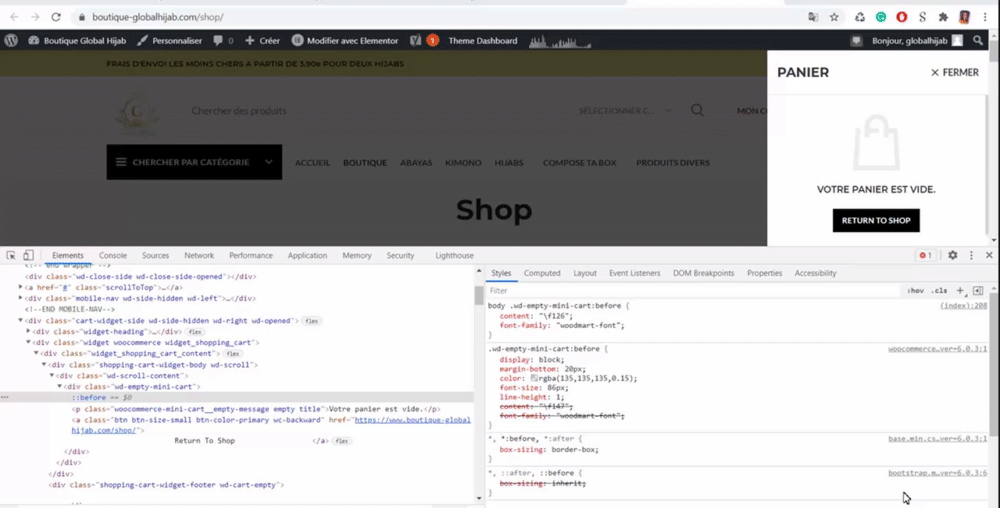
Task: Toggle the computed styles sidebar icon
Action: [978, 291]
